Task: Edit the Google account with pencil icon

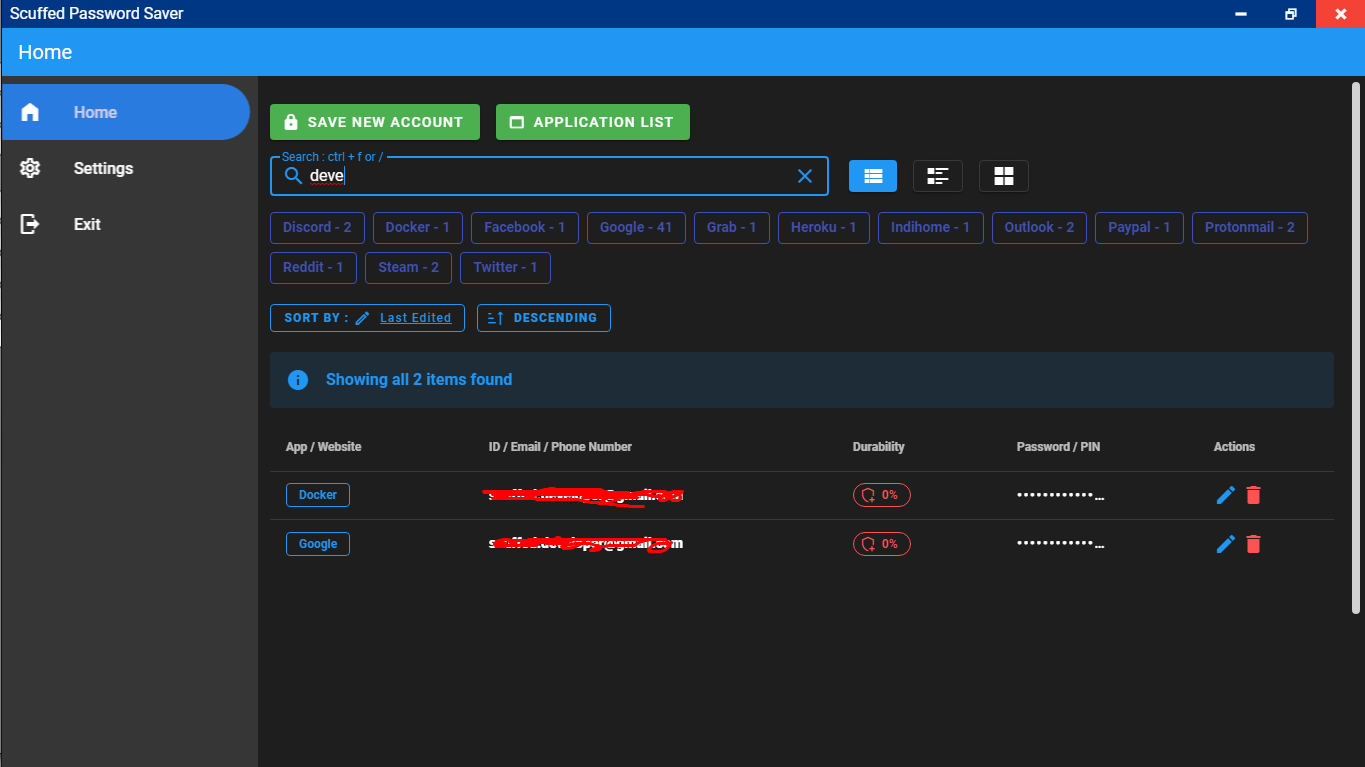Action: (1226, 544)
